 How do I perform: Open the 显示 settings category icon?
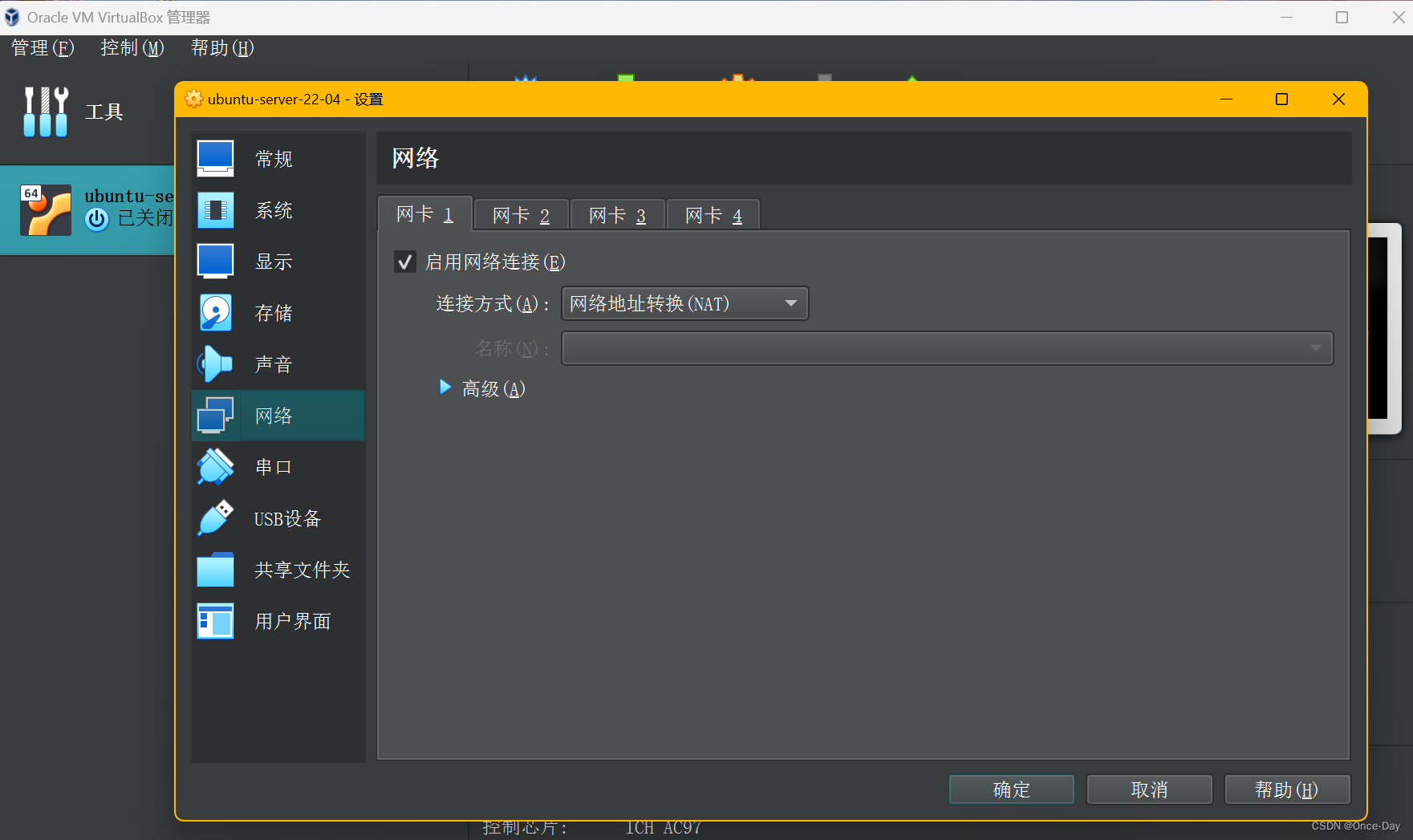[215, 262]
